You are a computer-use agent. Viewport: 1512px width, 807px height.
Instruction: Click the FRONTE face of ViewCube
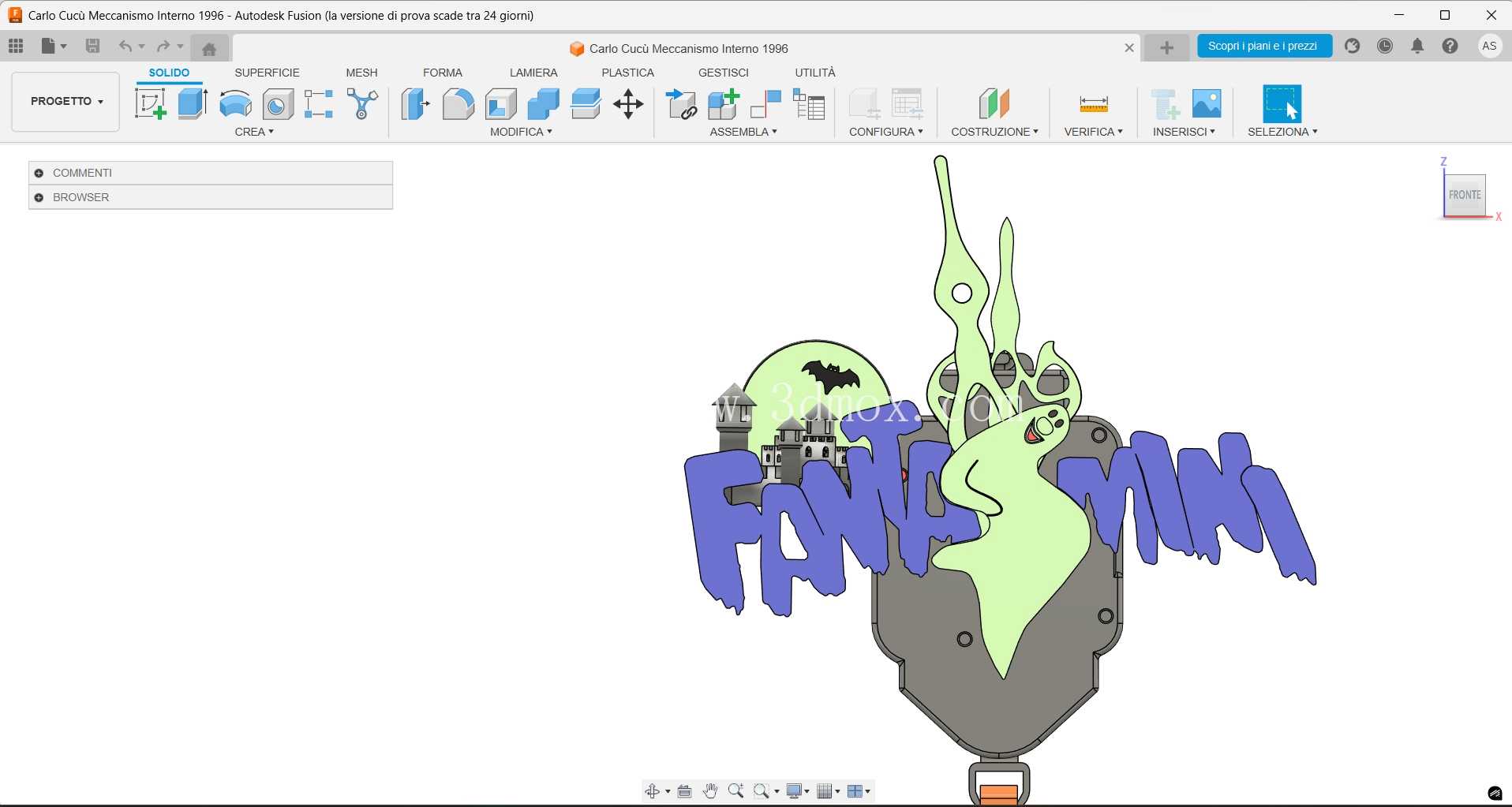[1465, 195]
